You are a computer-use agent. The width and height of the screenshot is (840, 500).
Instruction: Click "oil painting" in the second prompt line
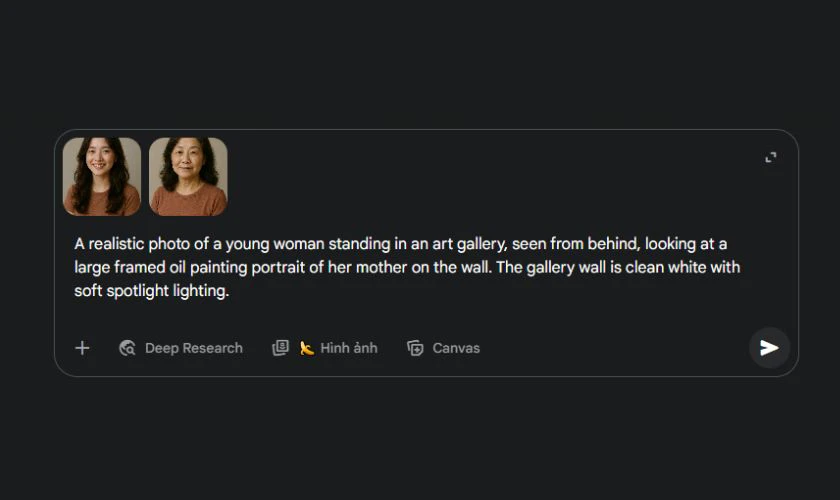point(216,268)
